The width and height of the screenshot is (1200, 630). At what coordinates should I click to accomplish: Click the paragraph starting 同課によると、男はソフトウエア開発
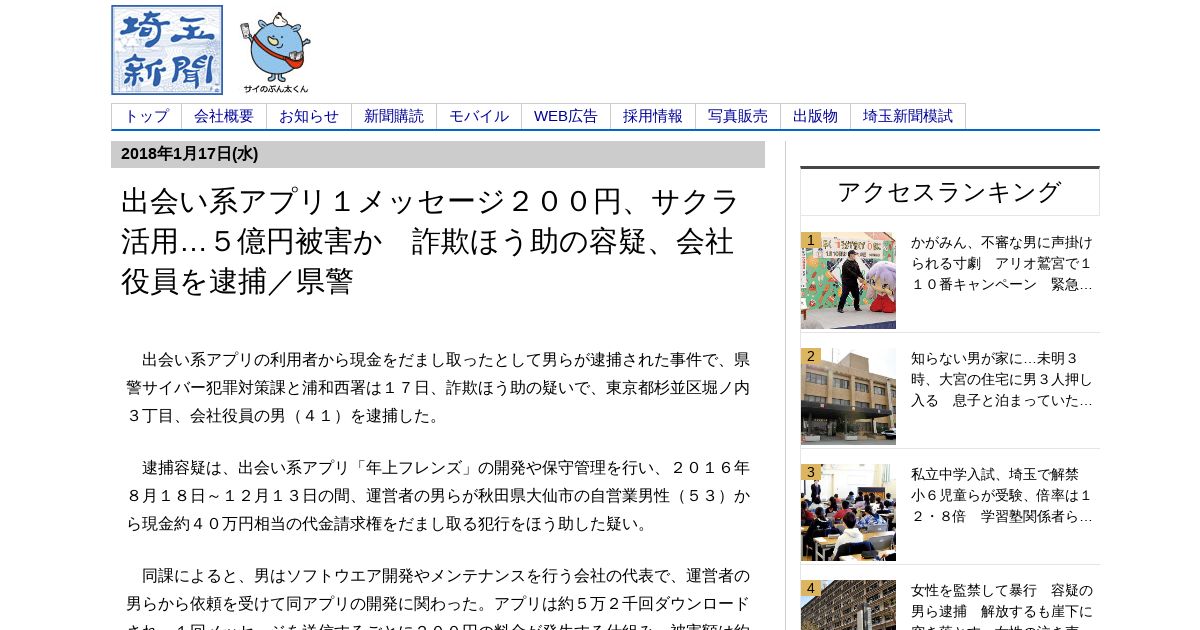click(438, 597)
